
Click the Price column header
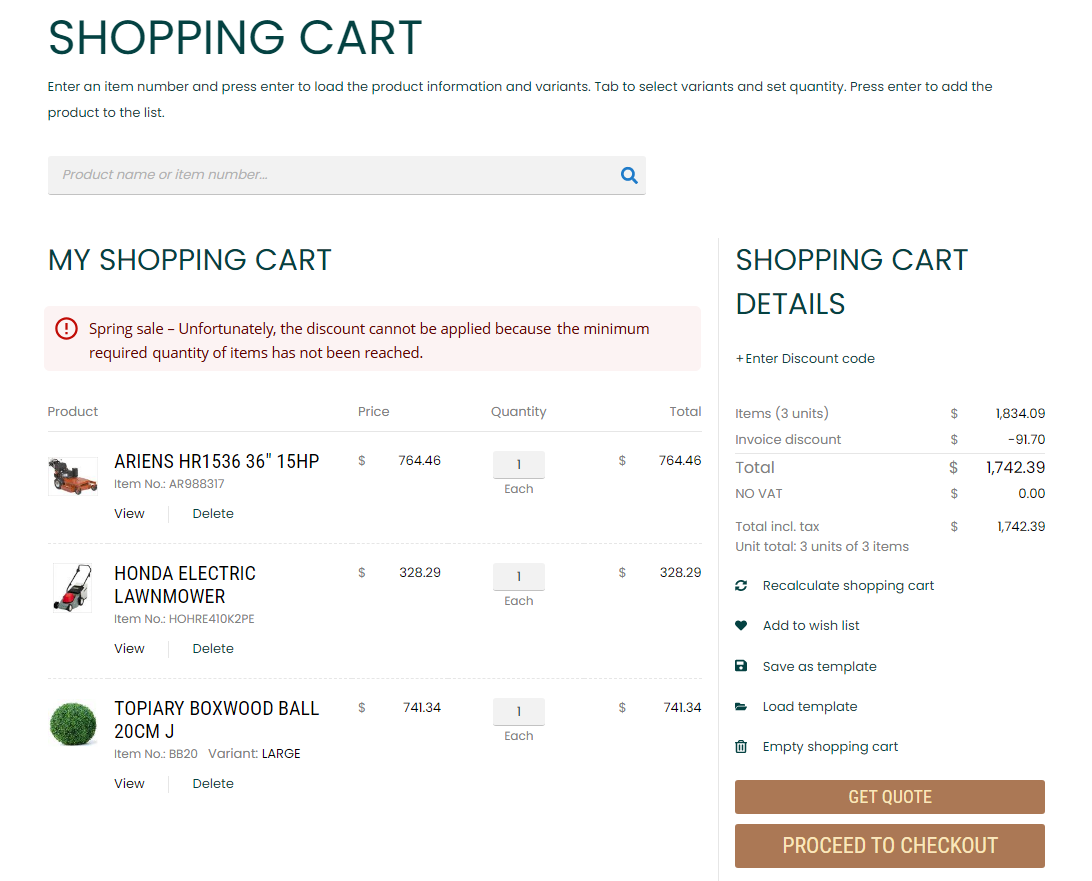(373, 412)
